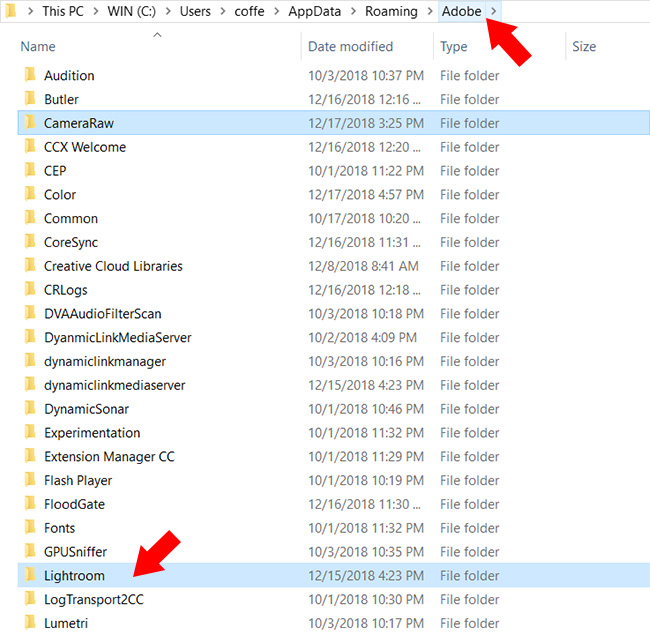Sort files by Name column header
This screenshot has height=635, width=650.
[x=38, y=47]
